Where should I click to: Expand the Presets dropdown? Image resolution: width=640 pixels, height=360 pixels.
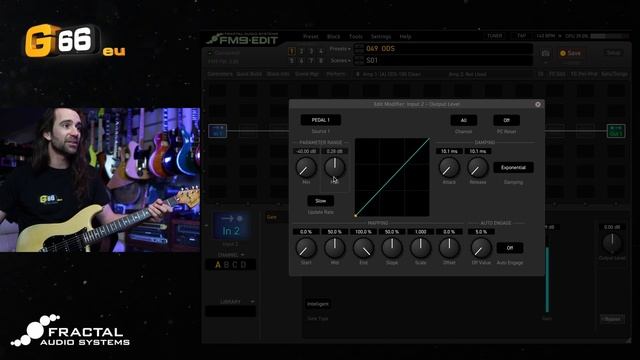coord(340,49)
